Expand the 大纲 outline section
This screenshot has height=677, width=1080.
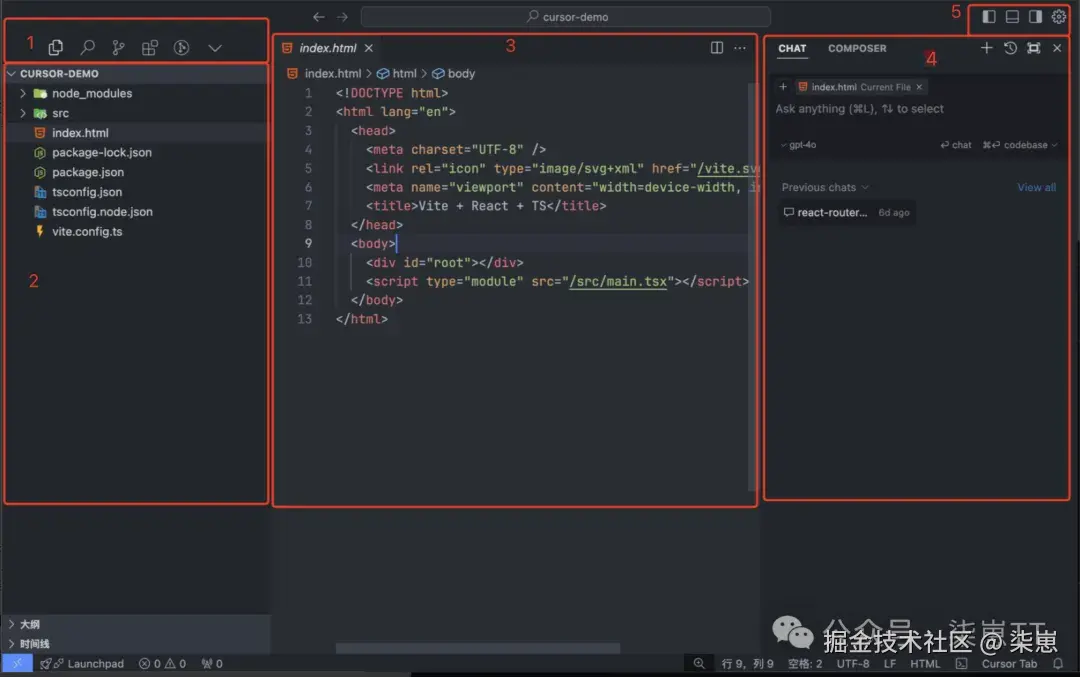click(x=136, y=624)
